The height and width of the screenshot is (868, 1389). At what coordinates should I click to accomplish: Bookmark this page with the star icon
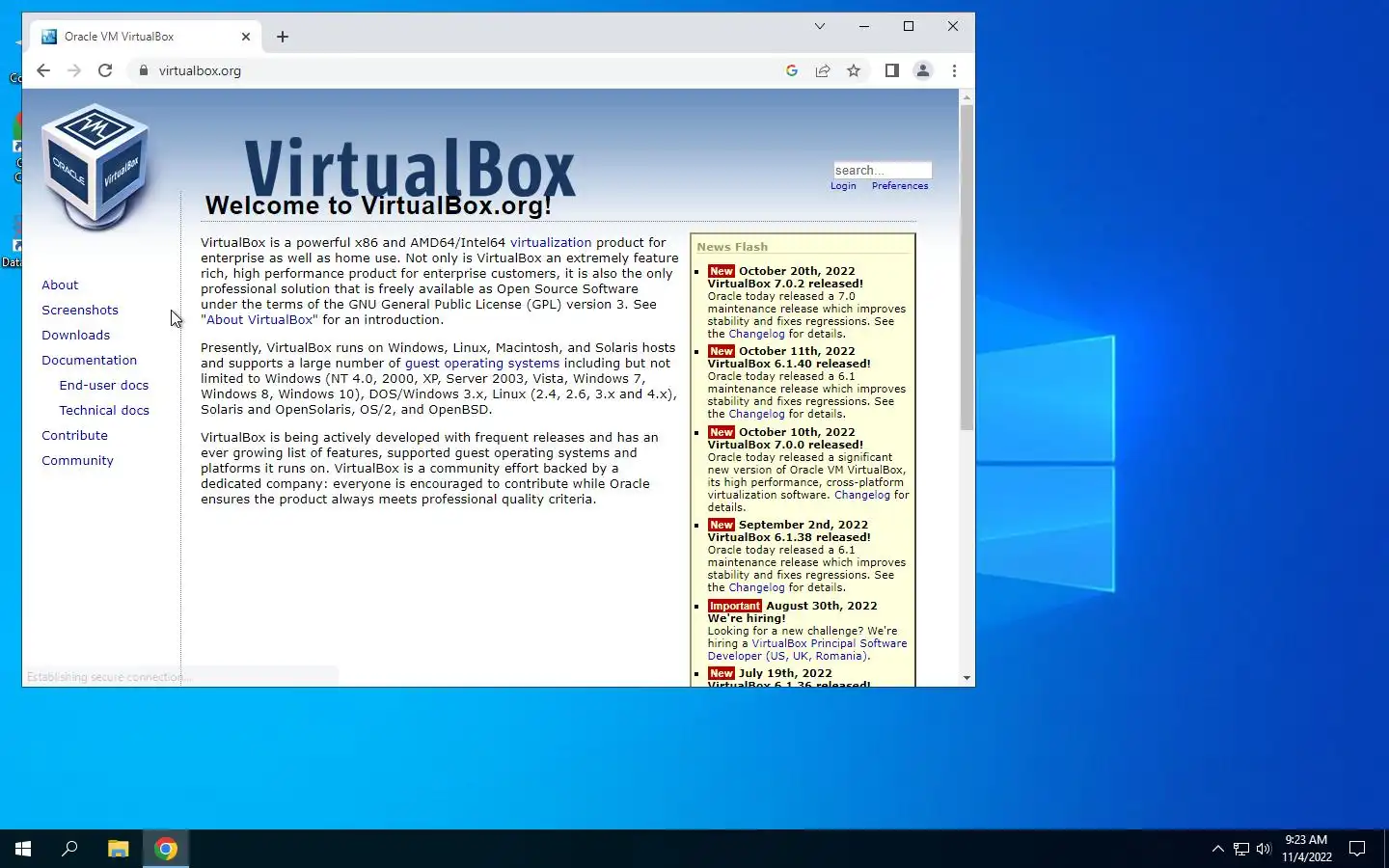point(854,70)
